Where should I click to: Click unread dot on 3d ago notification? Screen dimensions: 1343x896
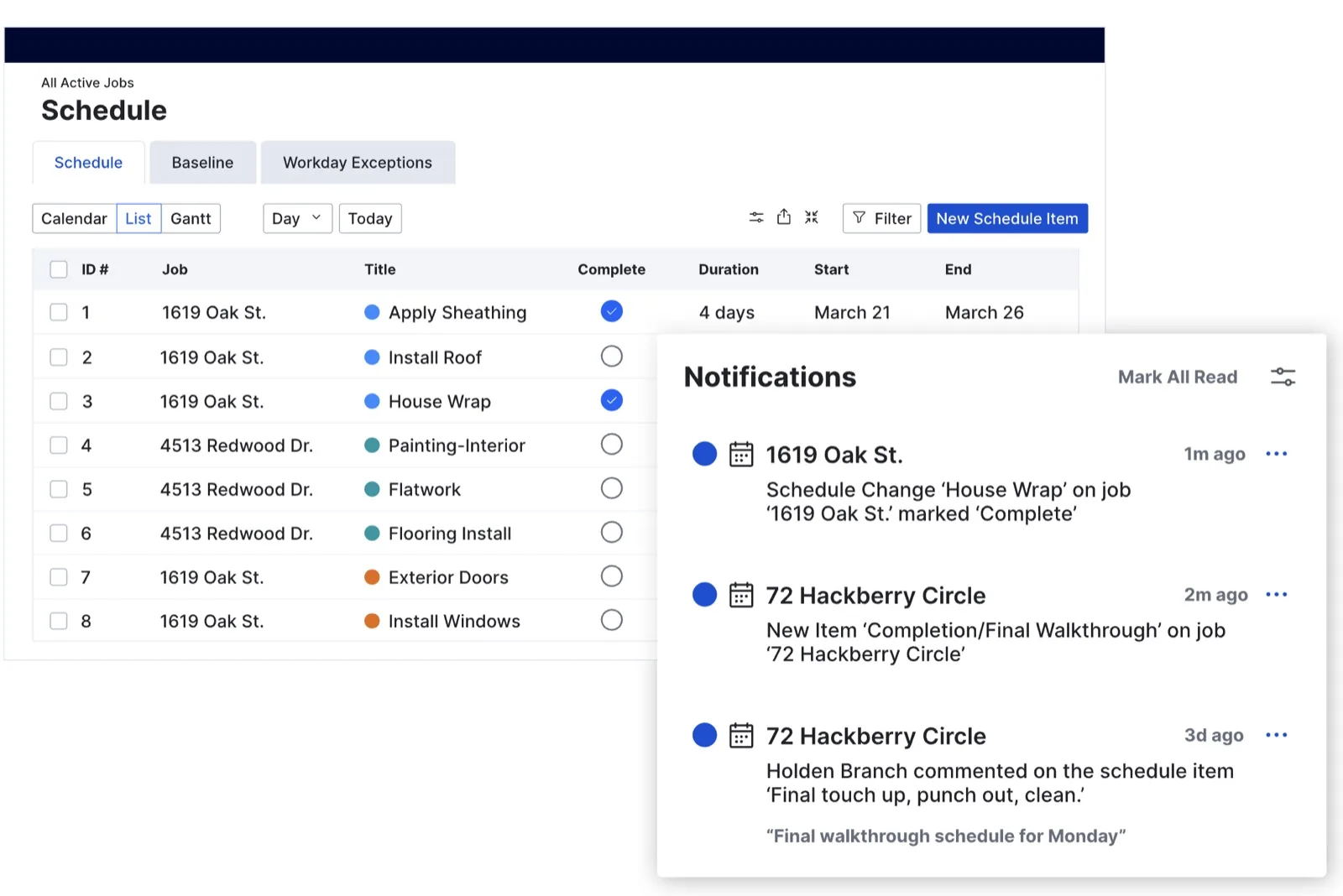point(704,736)
